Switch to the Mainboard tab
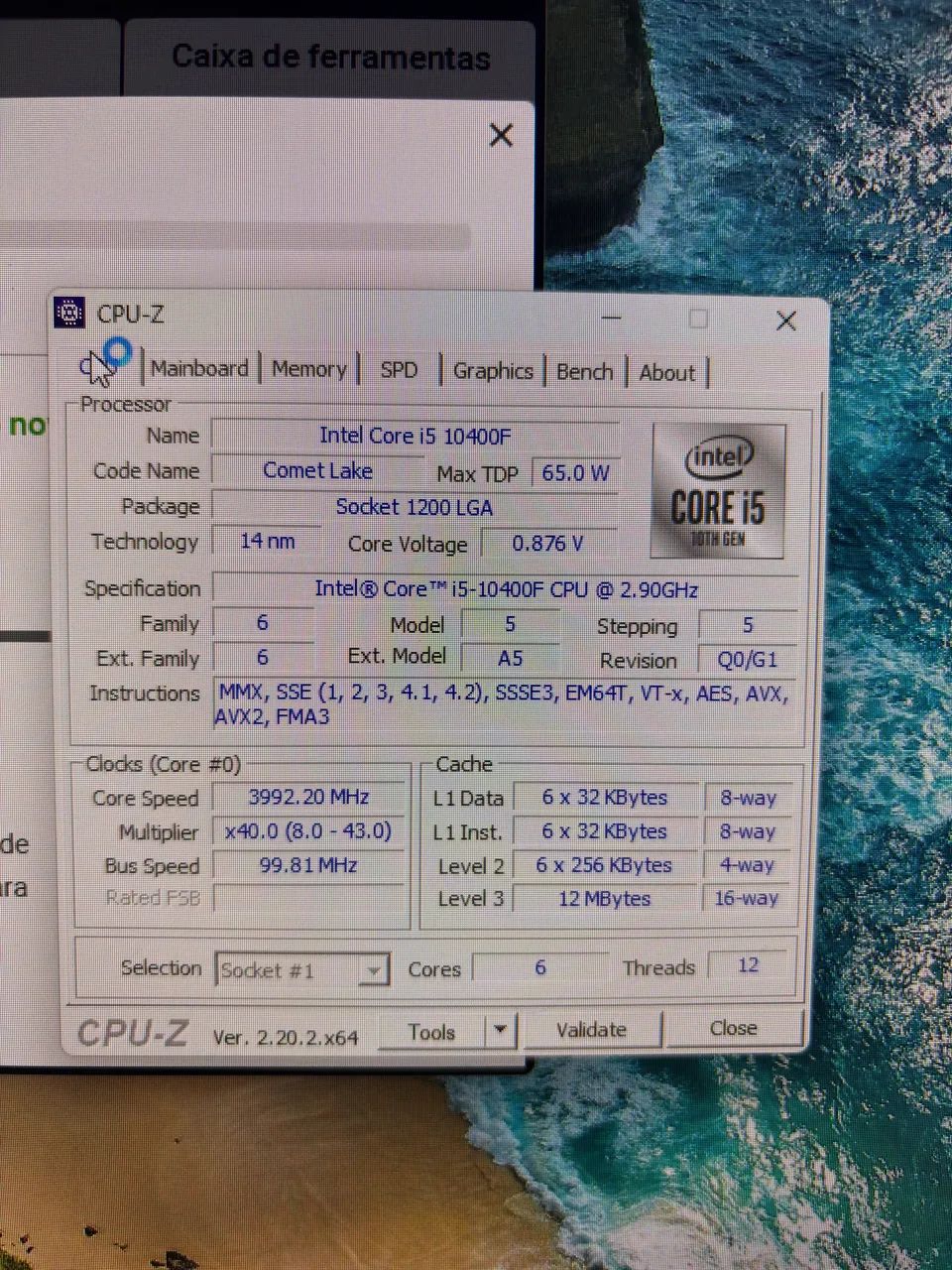The image size is (952, 1270). click(x=199, y=368)
